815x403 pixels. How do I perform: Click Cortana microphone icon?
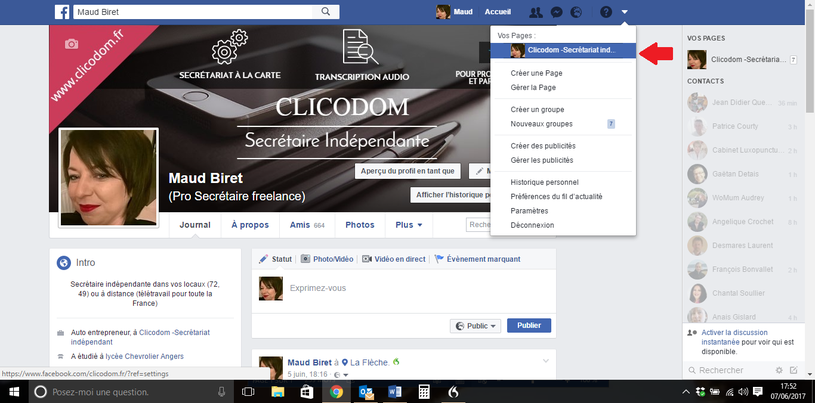click(222, 392)
